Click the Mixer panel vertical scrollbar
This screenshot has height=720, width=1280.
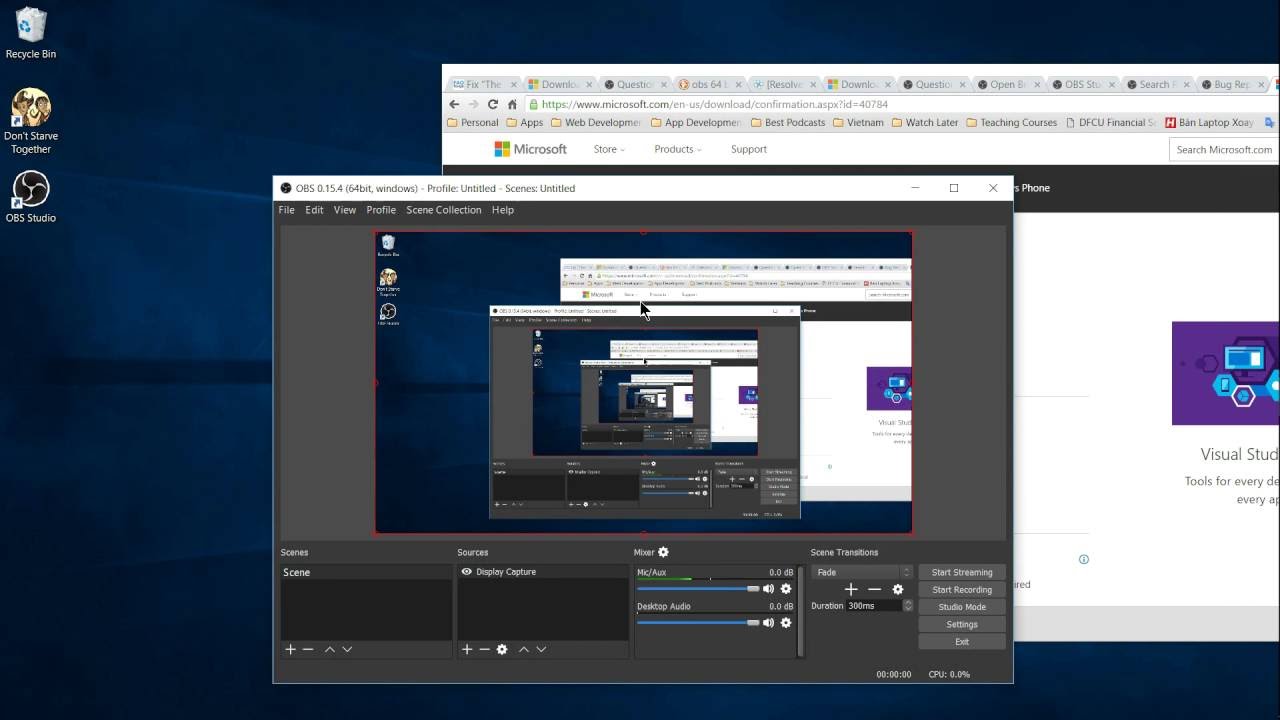tap(800, 611)
